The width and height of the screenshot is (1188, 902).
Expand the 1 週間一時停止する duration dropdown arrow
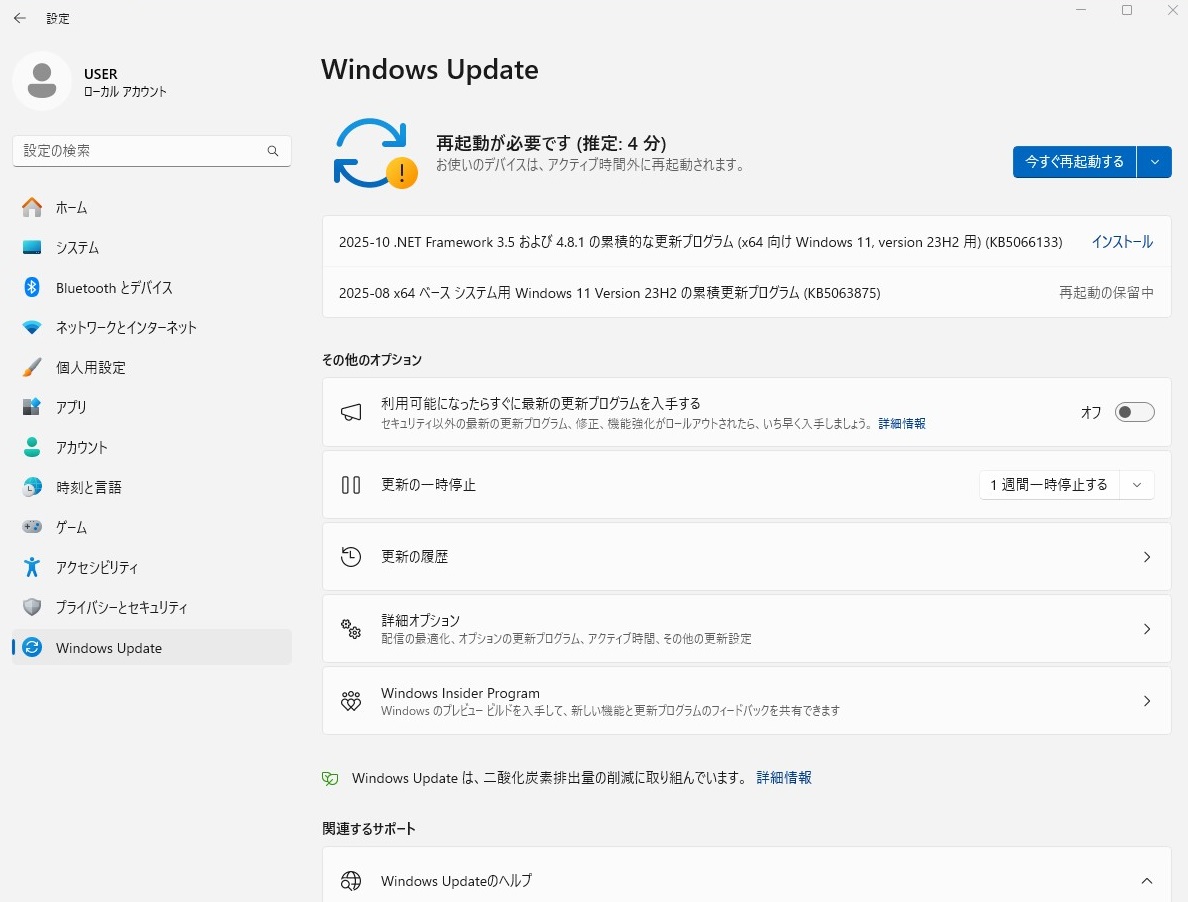(x=1137, y=485)
